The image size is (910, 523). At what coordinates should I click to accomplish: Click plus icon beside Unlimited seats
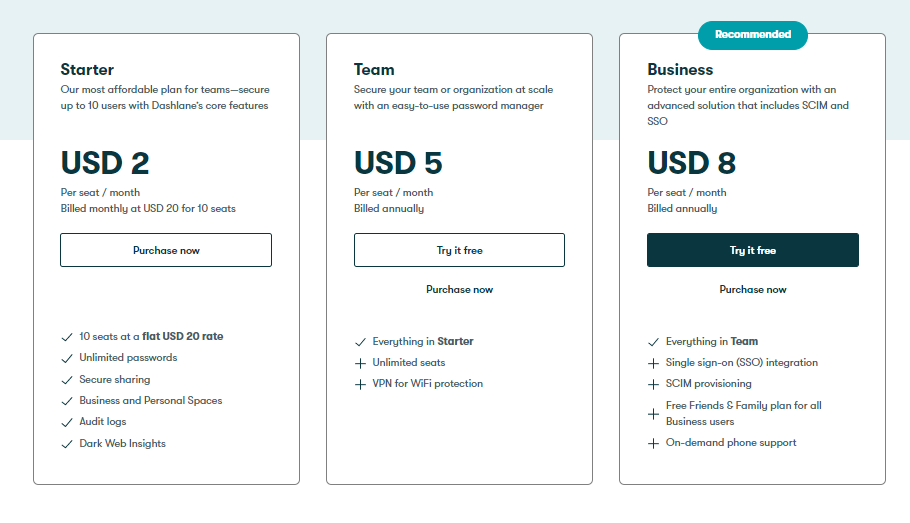(x=360, y=363)
